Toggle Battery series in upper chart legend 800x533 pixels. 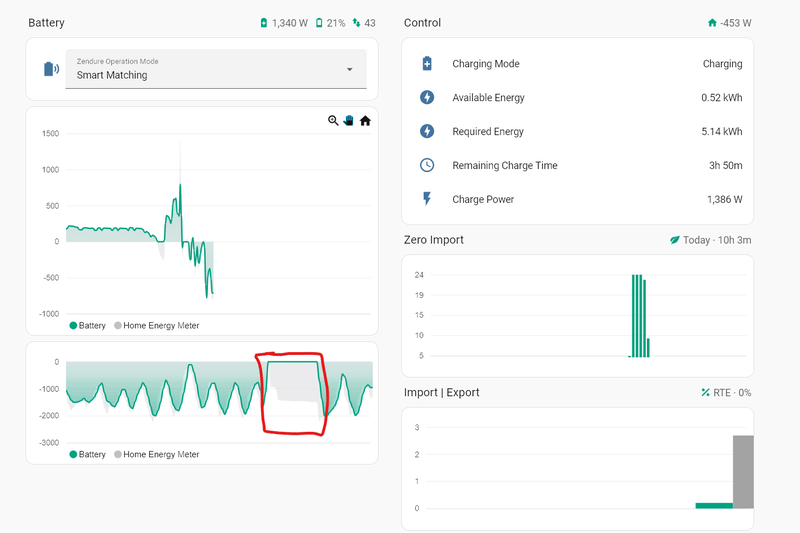pyautogui.click(x=87, y=325)
